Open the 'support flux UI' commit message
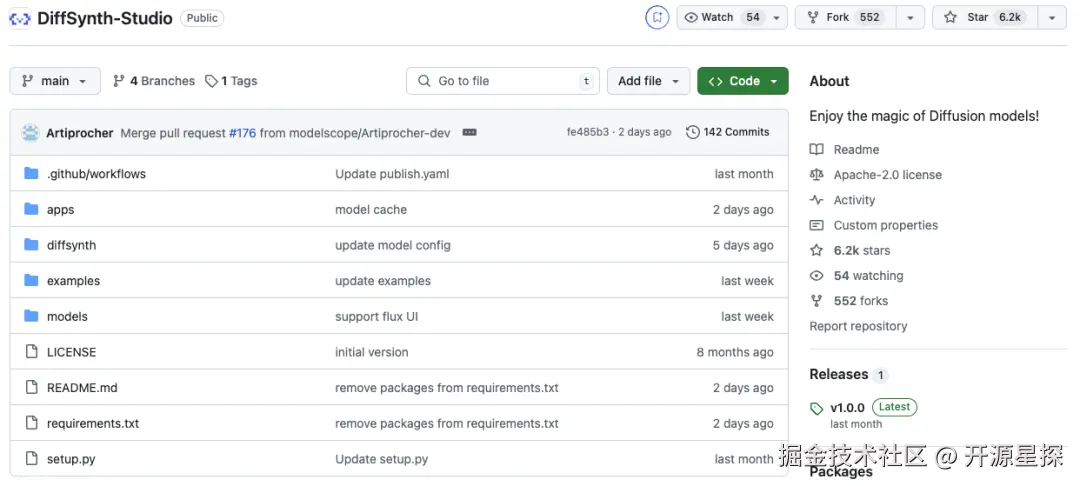Image resolution: width=1080 pixels, height=486 pixels. click(x=377, y=317)
